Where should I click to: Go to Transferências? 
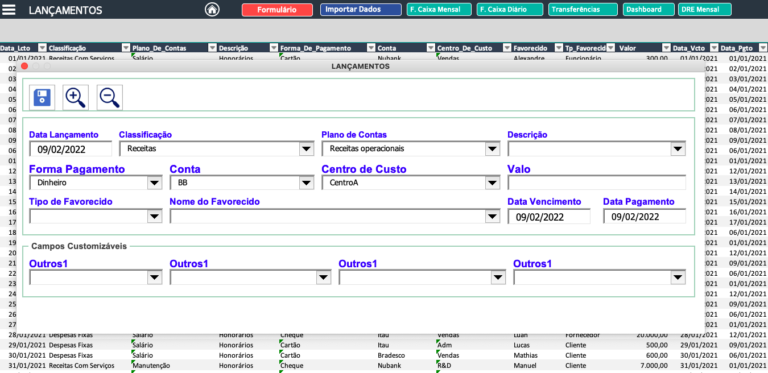point(583,10)
